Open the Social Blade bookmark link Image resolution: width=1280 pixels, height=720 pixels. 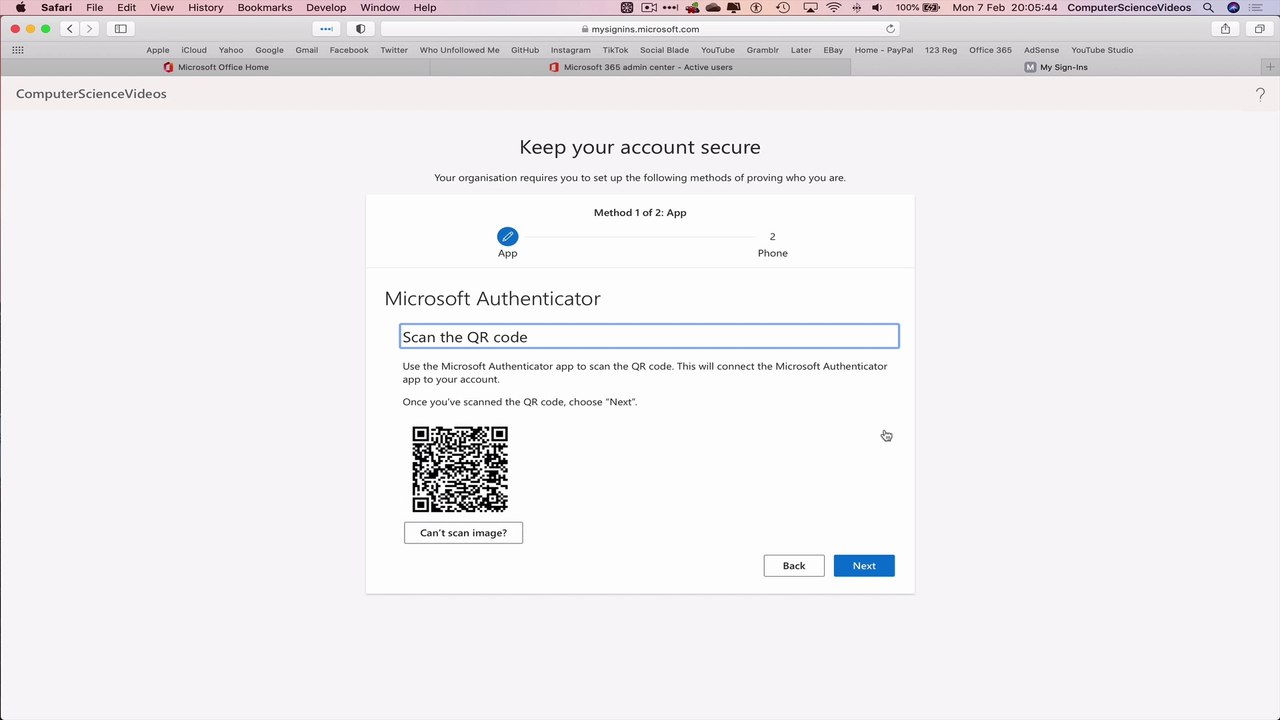click(x=664, y=50)
